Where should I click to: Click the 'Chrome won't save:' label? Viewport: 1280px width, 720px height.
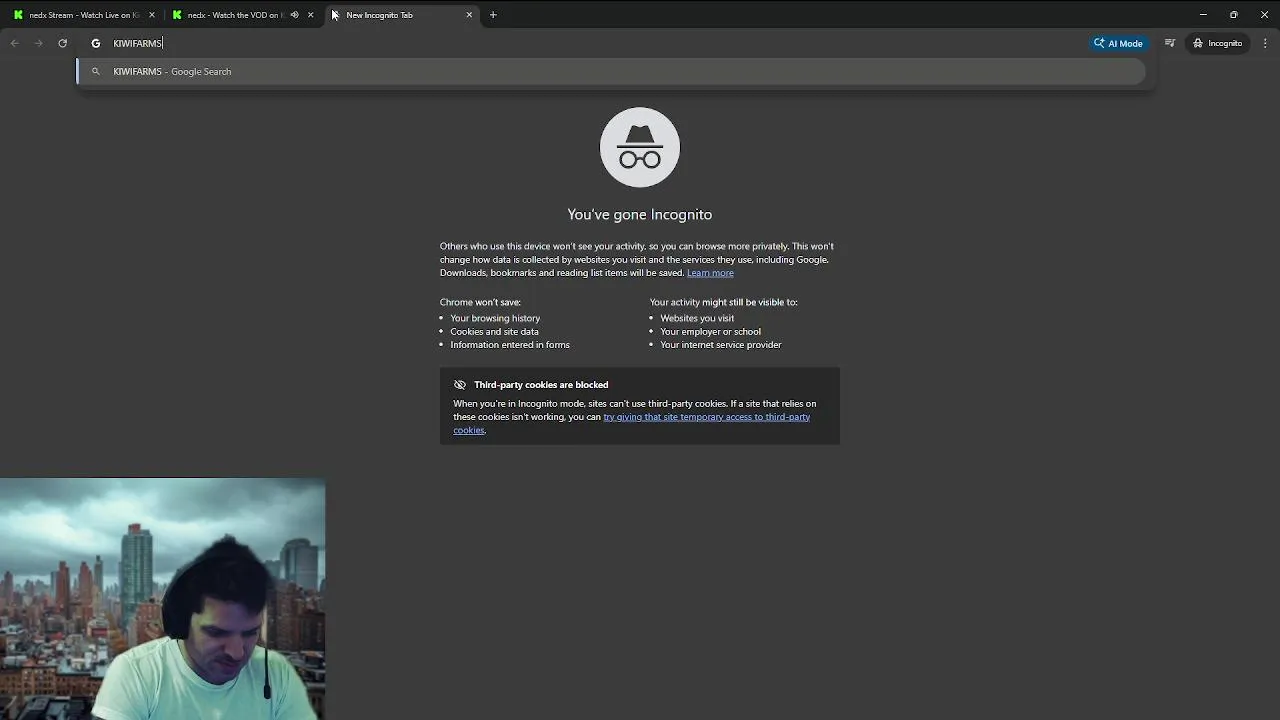click(480, 302)
